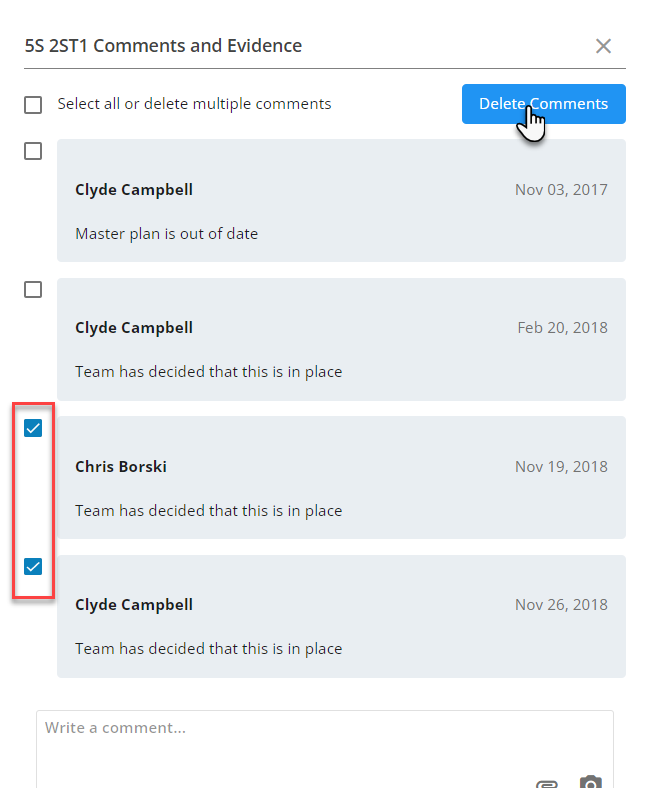This screenshot has width=650, height=788.
Task: Click the paperclip attachment icon
Action: [x=546, y=783]
